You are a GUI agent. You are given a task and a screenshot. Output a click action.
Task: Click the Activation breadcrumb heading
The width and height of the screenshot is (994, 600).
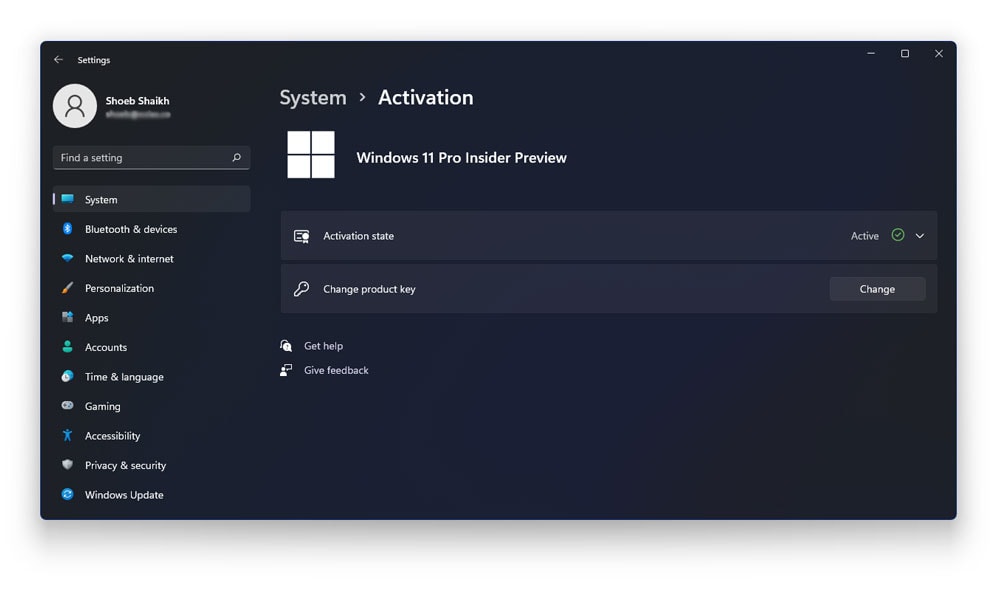click(x=425, y=98)
